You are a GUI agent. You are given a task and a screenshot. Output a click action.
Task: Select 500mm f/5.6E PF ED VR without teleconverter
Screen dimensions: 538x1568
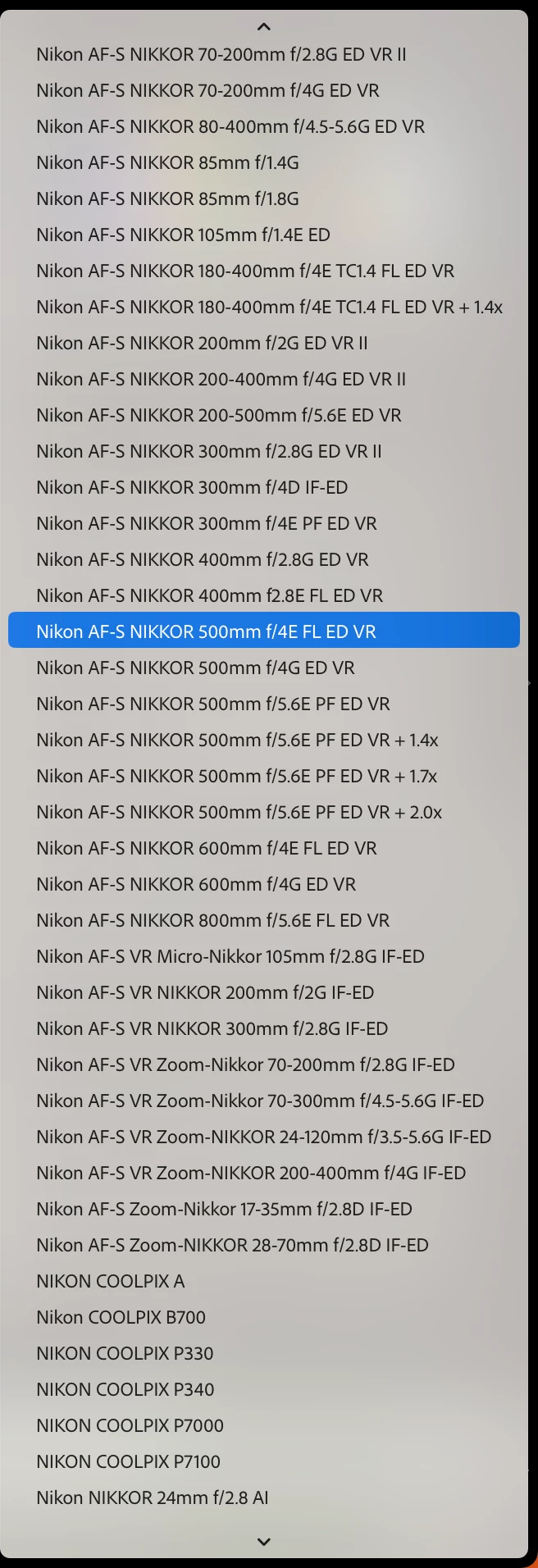(x=264, y=704)
